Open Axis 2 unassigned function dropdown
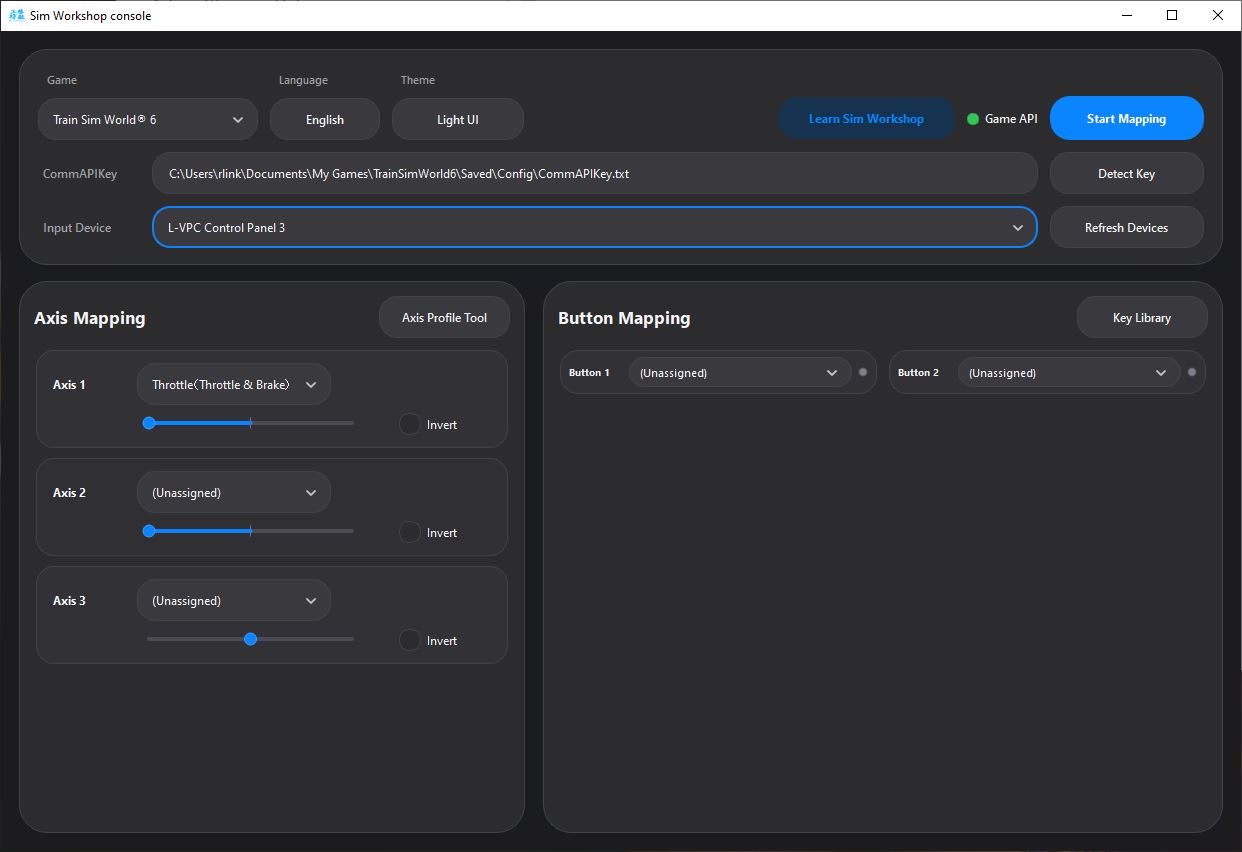The width and height of the screenshot is (1242, 852). (x=233, y=492)
